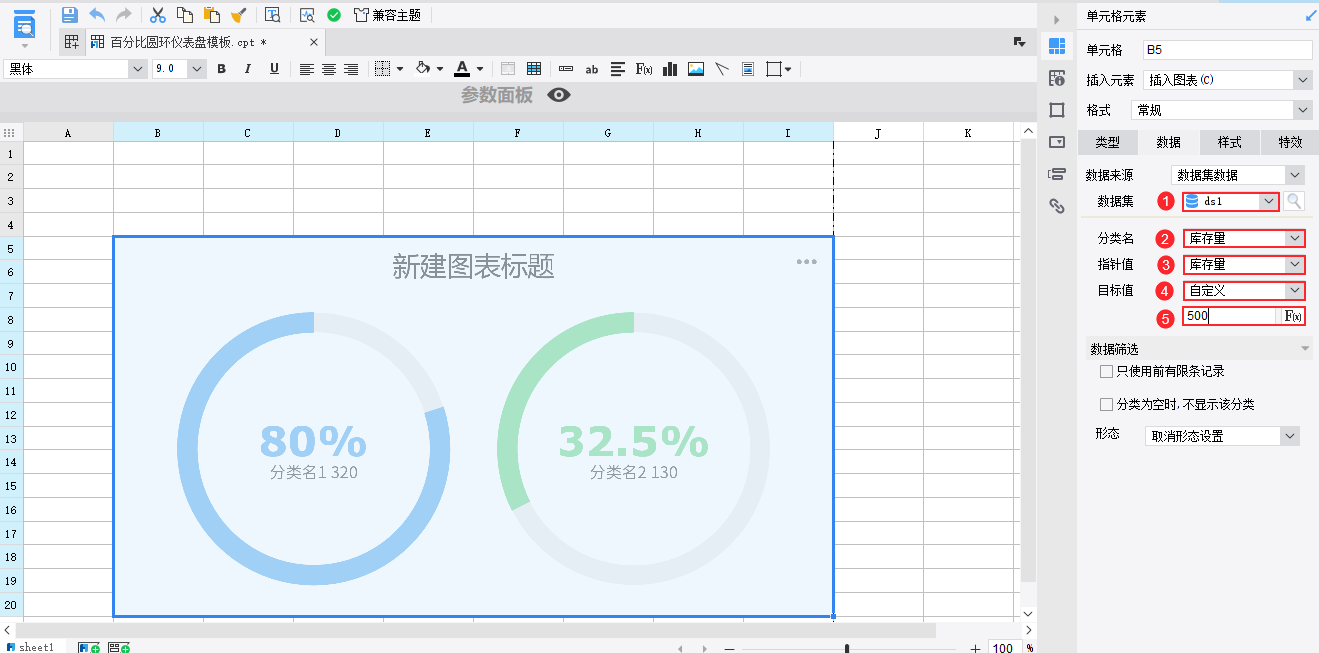Image resolution: width=1319 pixels, height=653 pixels.
Task: Collapse the 数据筛选 section
Action: pos(1305,349)
